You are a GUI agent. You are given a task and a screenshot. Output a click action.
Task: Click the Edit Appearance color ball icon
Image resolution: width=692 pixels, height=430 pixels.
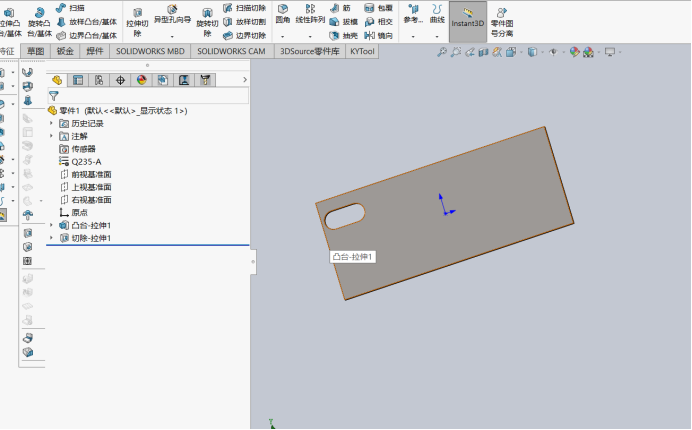pyautogui.click(x=574, y=52)
